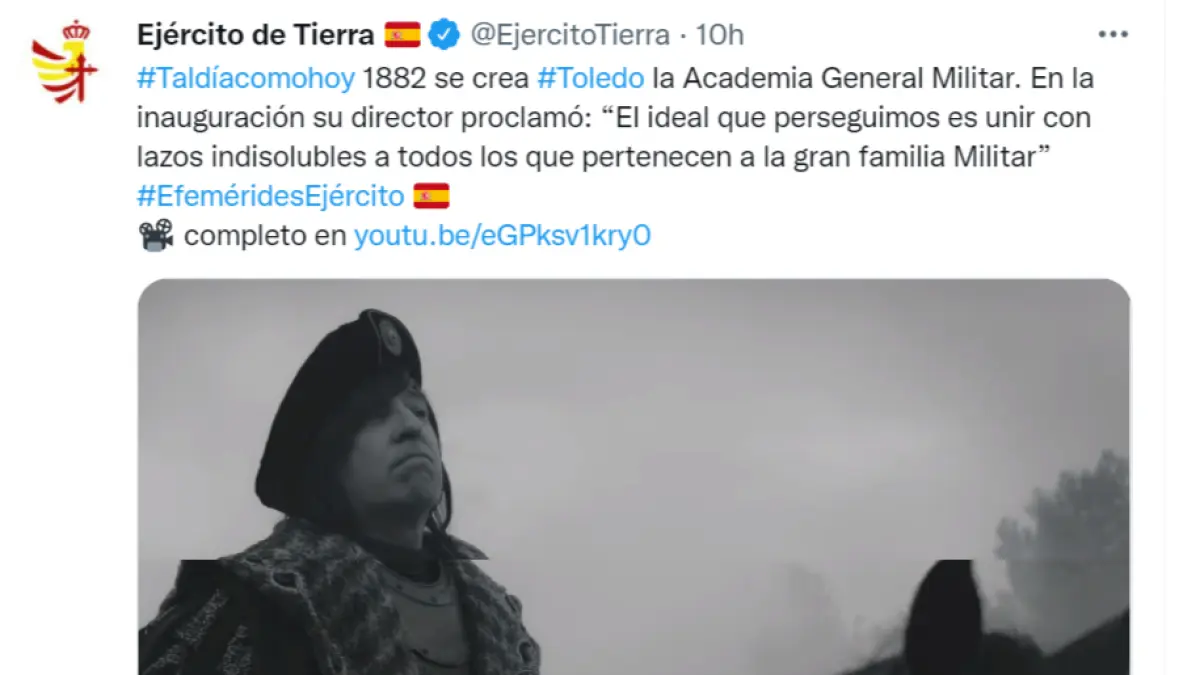
Task: Open the Ejército de Tierra profile avatar
Action: tap(65, 61)
